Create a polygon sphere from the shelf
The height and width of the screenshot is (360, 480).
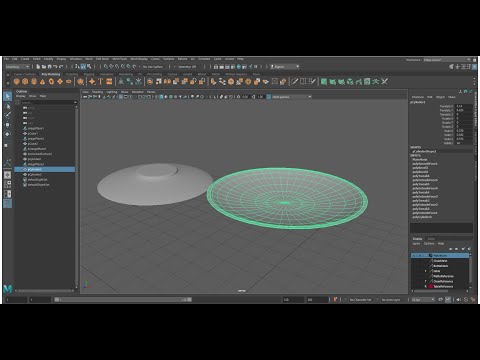click(17, 81)
